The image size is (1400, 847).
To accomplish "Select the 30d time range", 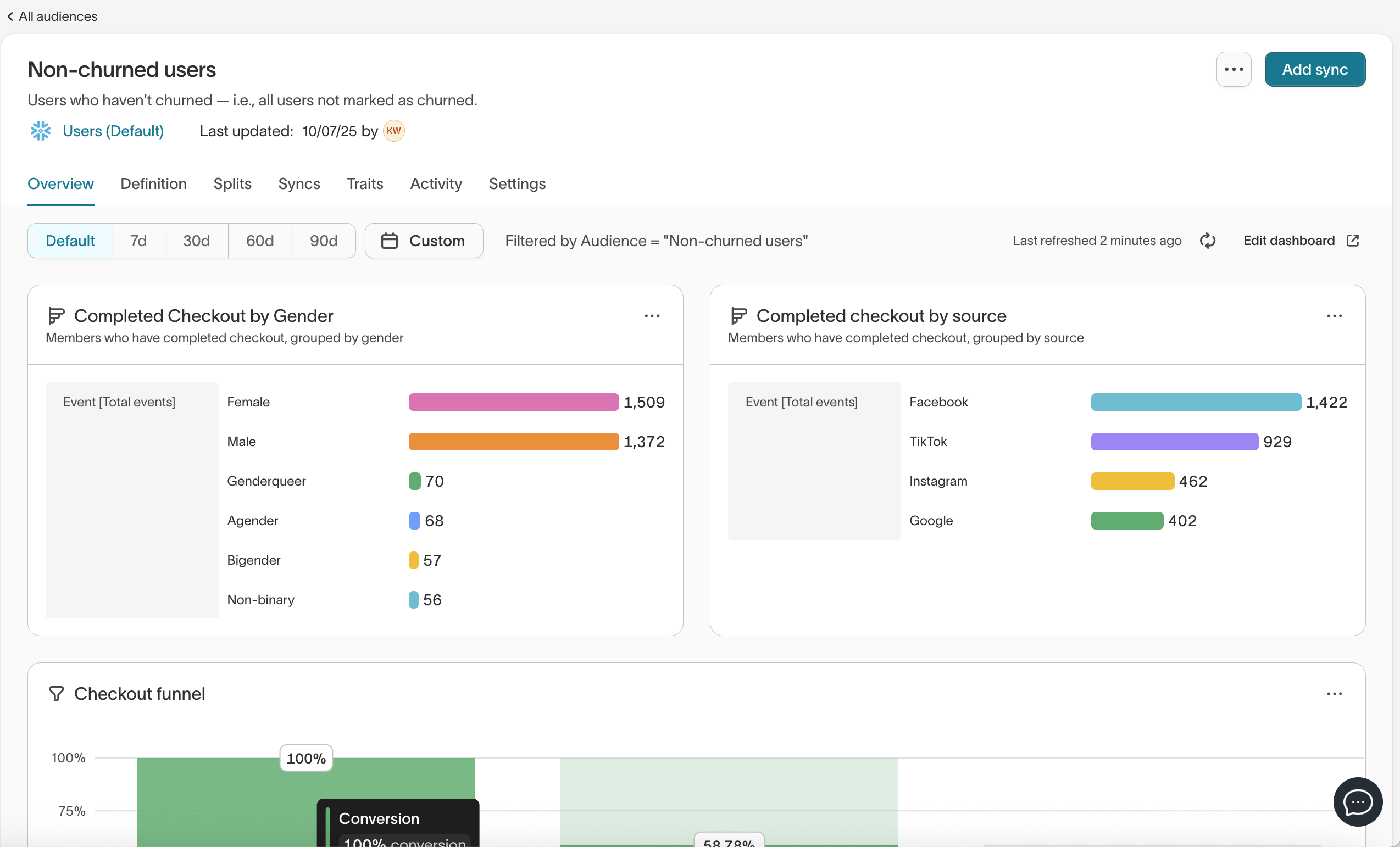I will coord(196,241).
